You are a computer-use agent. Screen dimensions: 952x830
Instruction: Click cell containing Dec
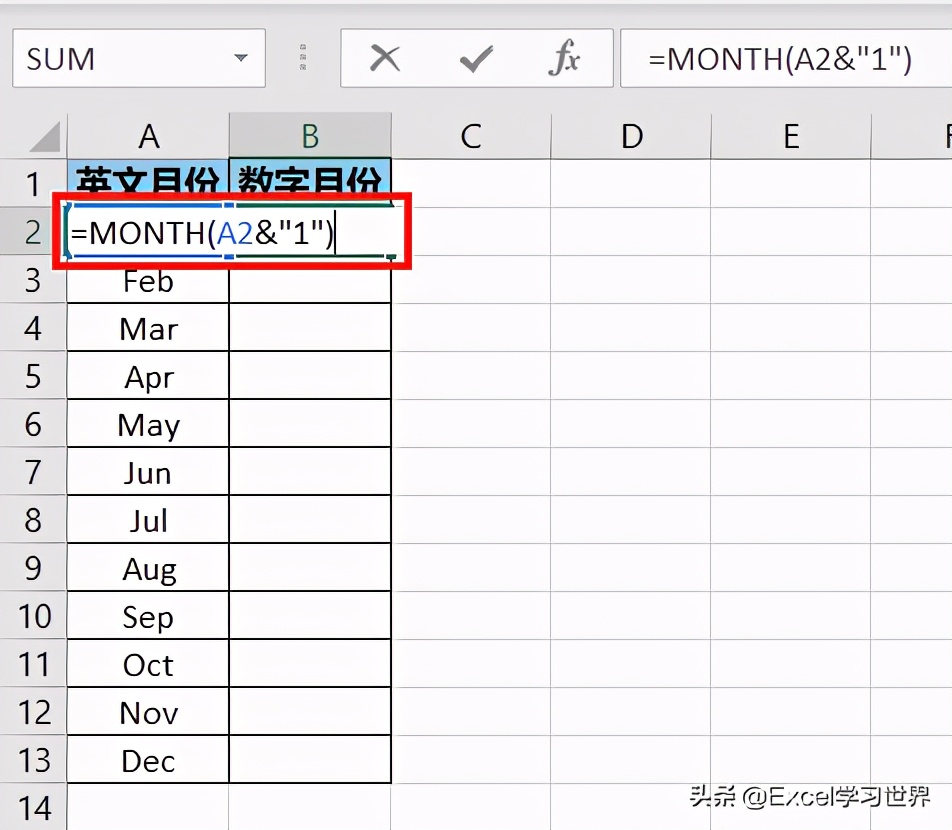[148, 759]
